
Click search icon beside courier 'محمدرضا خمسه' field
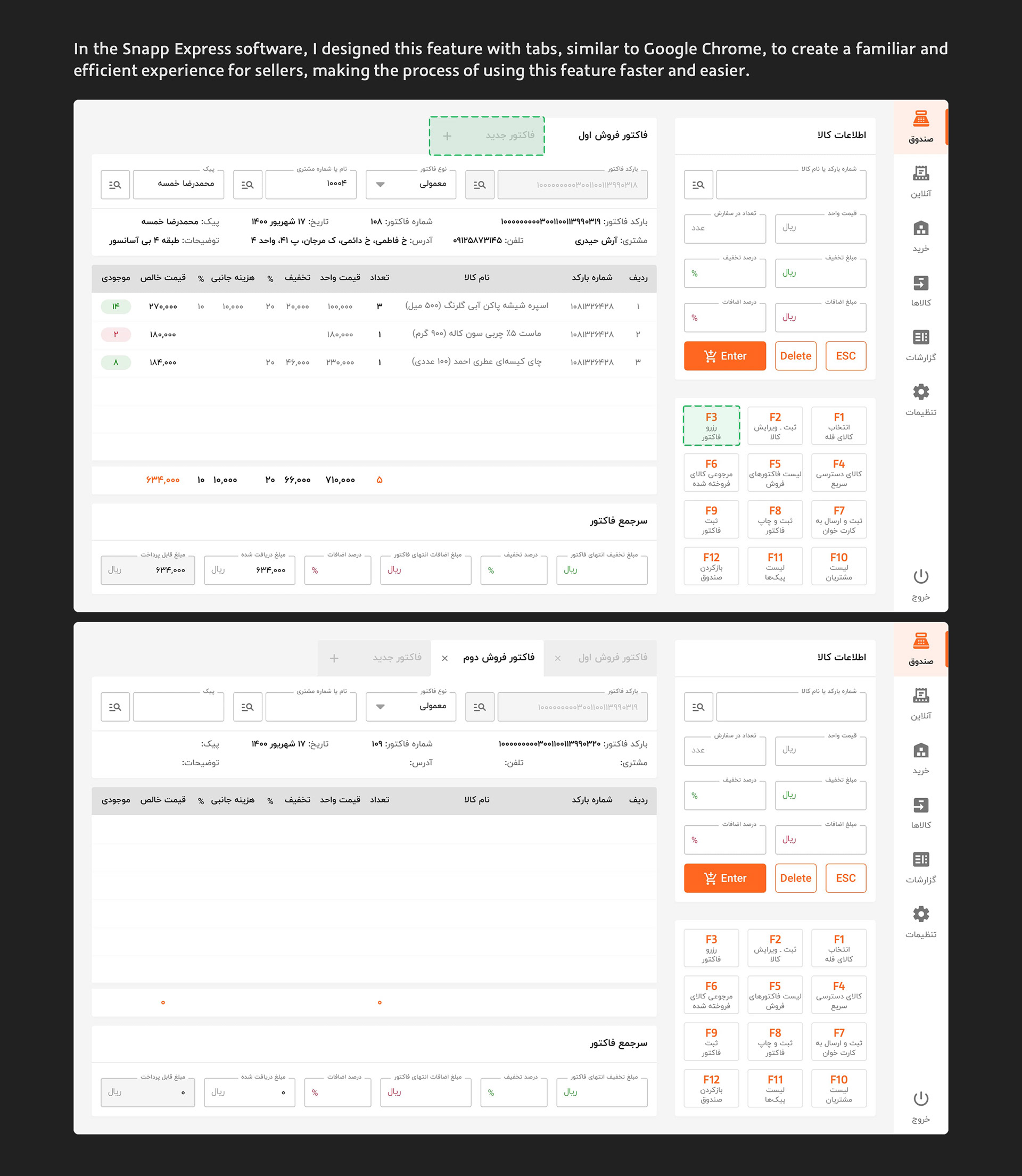pyautogui.click(x=115, y=185)
